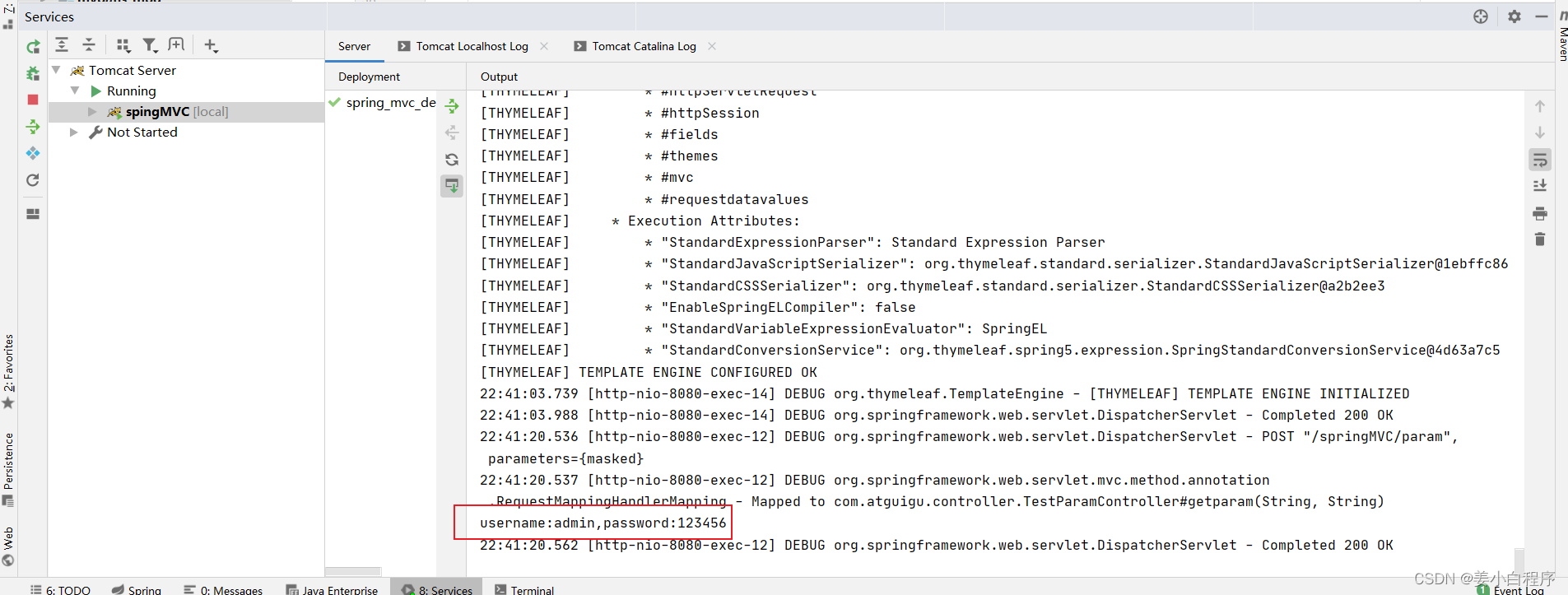Screen dimensions: 1568x595
Task: Click the update application diamond icon
Action: (33, 153)
